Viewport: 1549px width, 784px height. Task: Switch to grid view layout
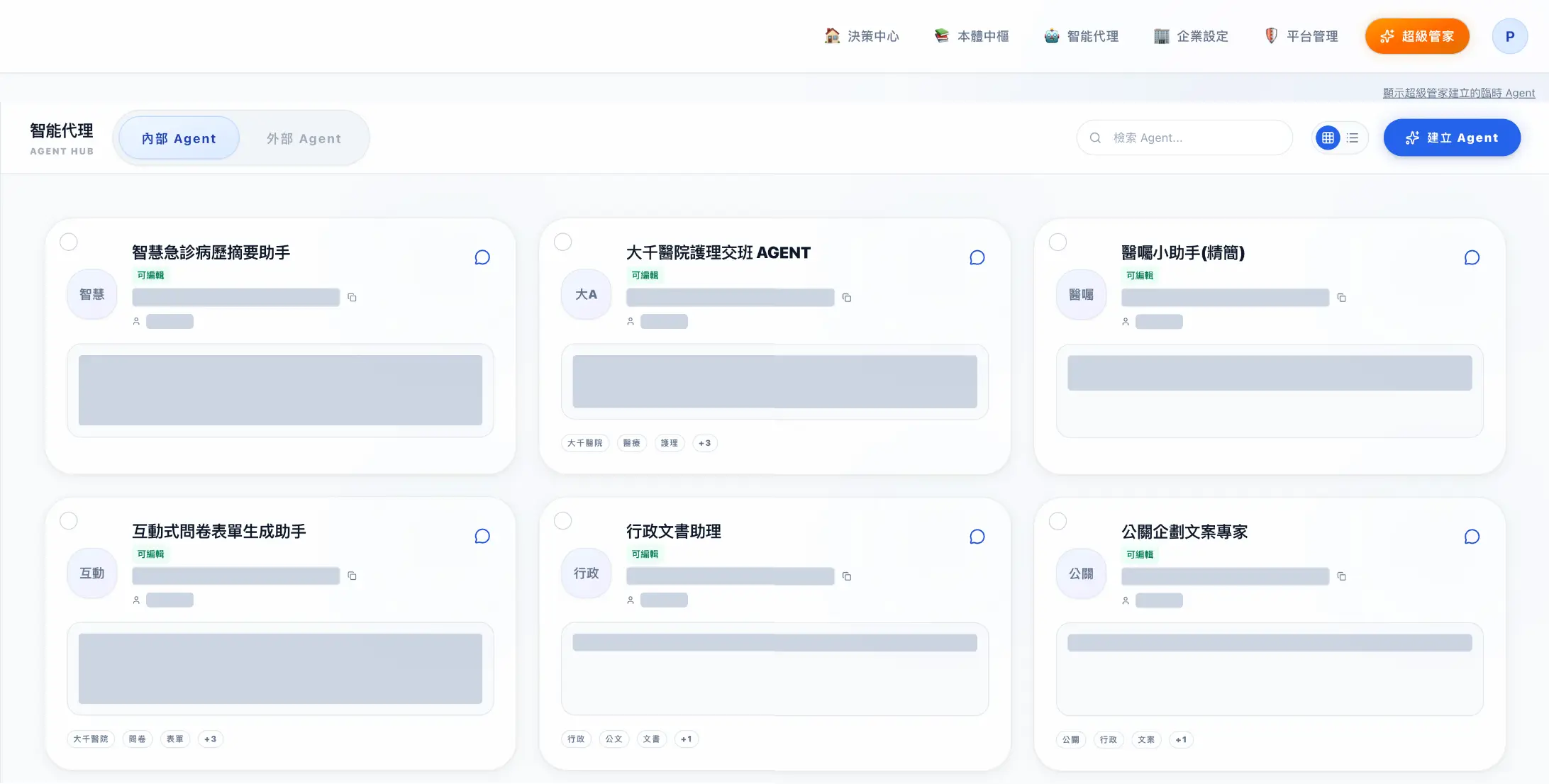(x=1328, y=138)
